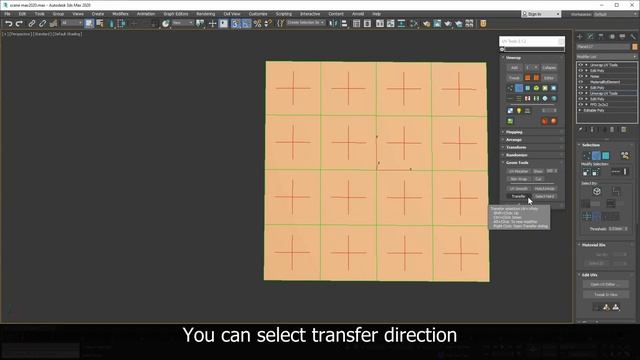This screenshot has height=360, width=640.
Task: Click Mirror tool in main toolbar
Action: point(333,24)
